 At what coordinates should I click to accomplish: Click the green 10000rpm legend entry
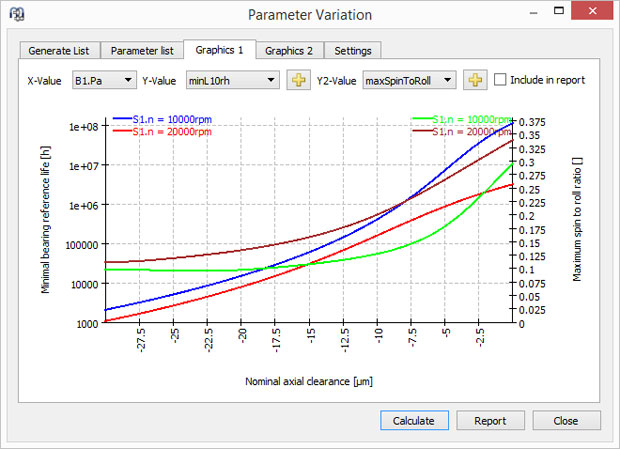(x=468, y=120)
